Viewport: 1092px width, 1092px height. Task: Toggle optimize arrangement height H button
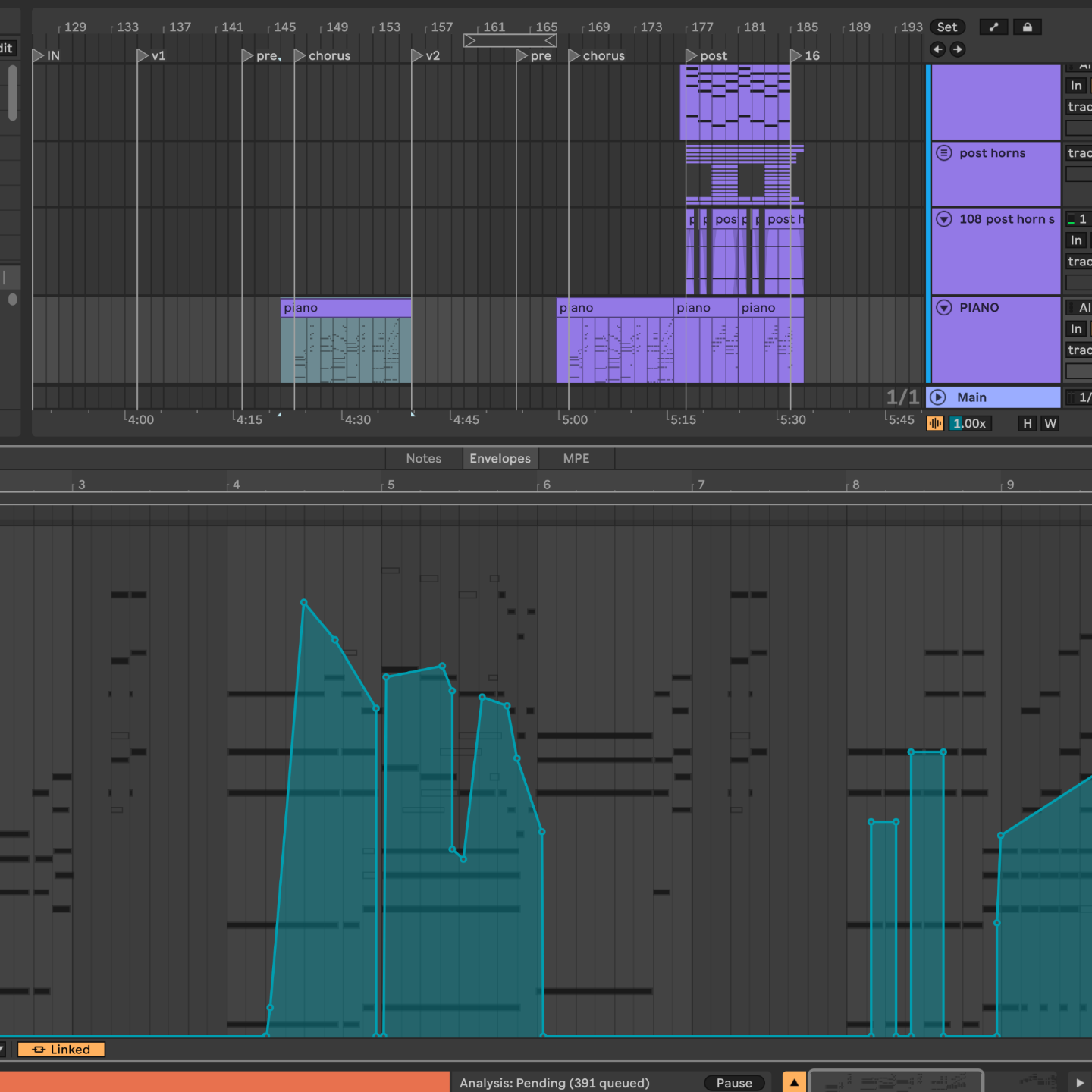click(x=1028, y=424)
